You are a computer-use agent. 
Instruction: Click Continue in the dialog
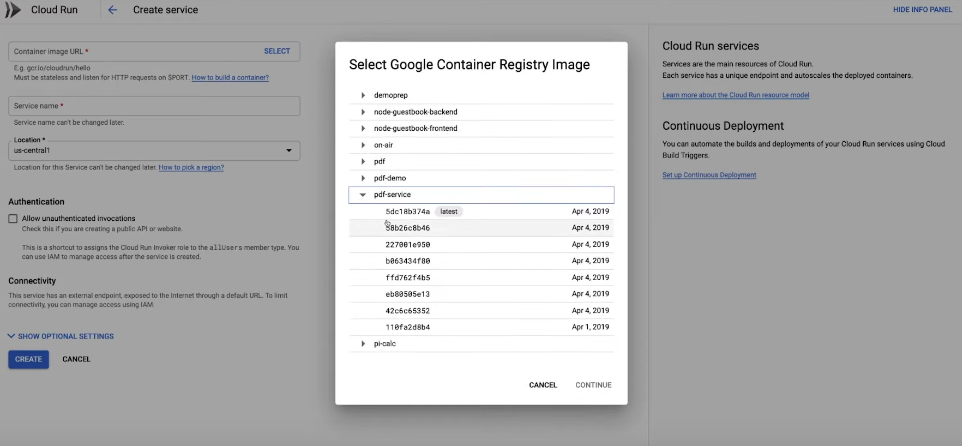593,385
